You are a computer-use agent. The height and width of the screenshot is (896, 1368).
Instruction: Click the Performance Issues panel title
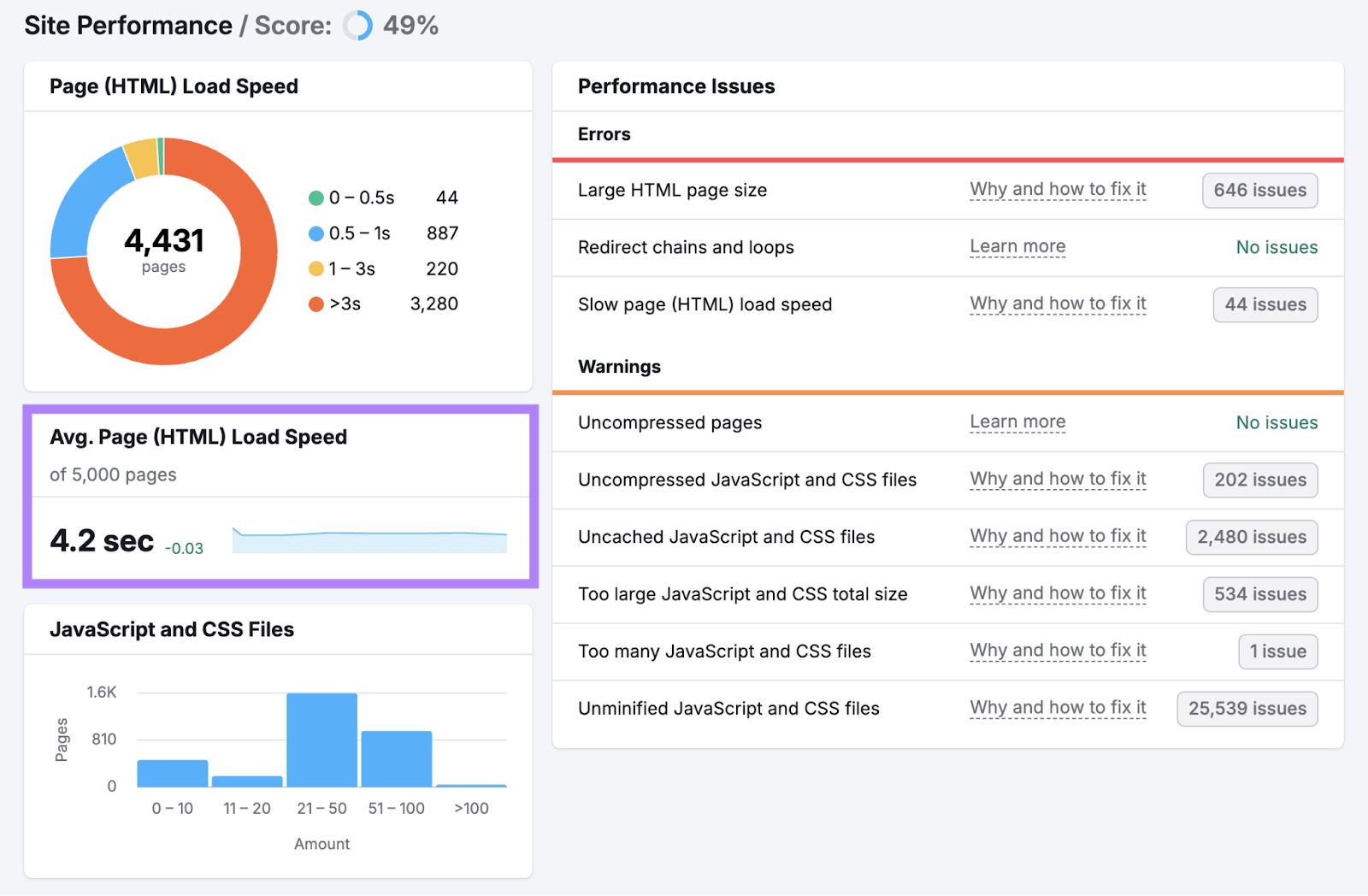pos(675,85)
